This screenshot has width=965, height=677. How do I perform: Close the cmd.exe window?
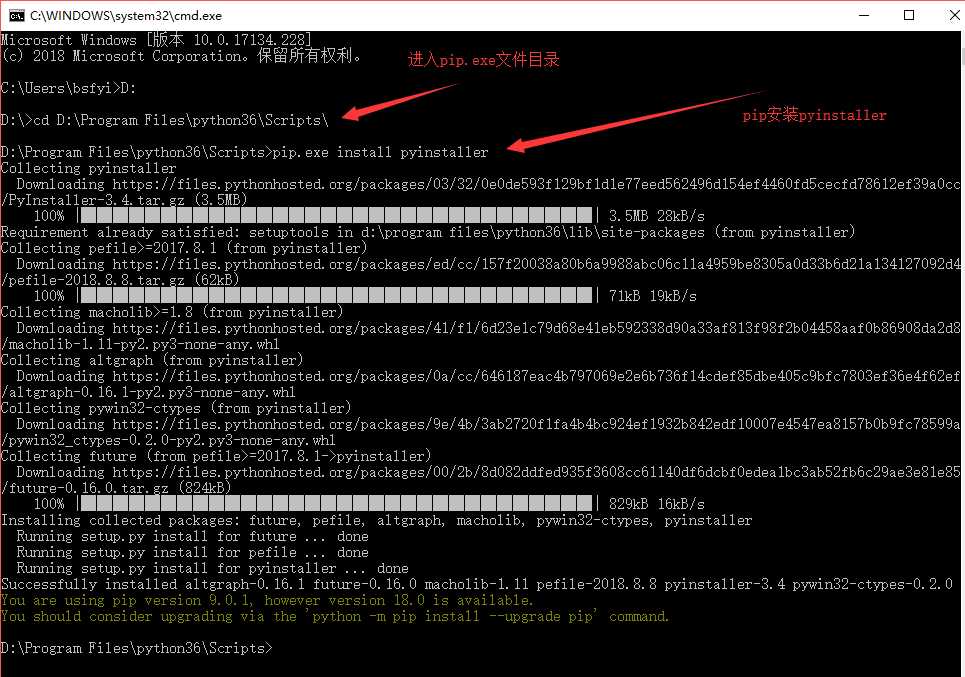point(953,15)
